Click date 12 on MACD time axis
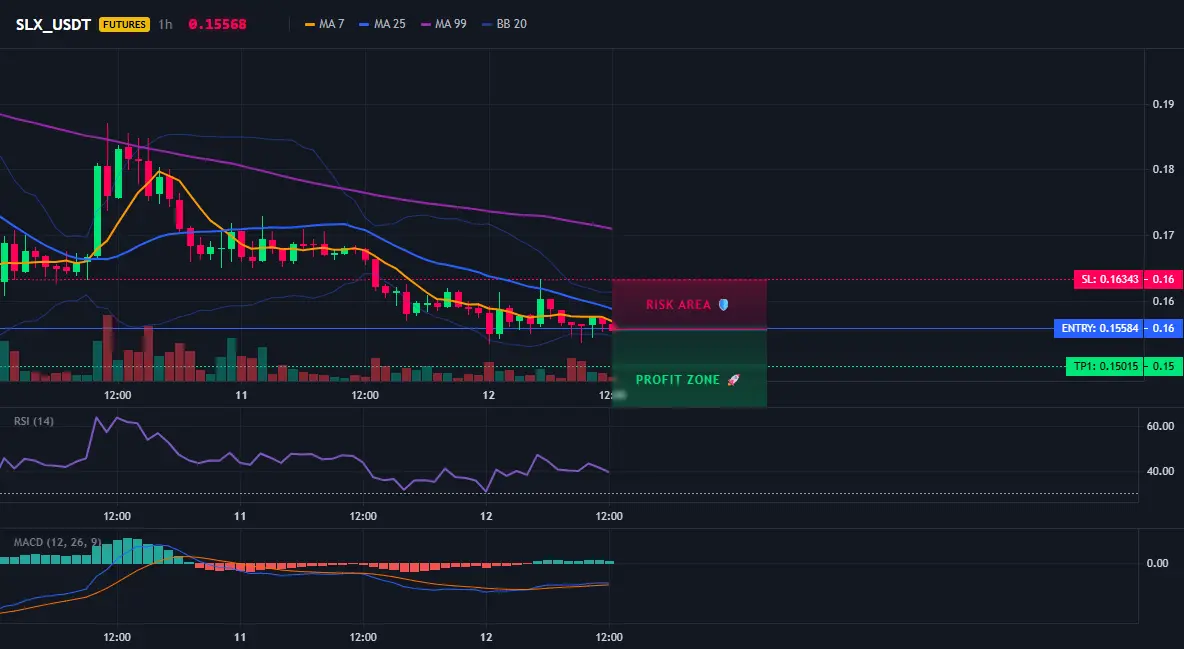The image size is (1184, 649). (486, 637)
